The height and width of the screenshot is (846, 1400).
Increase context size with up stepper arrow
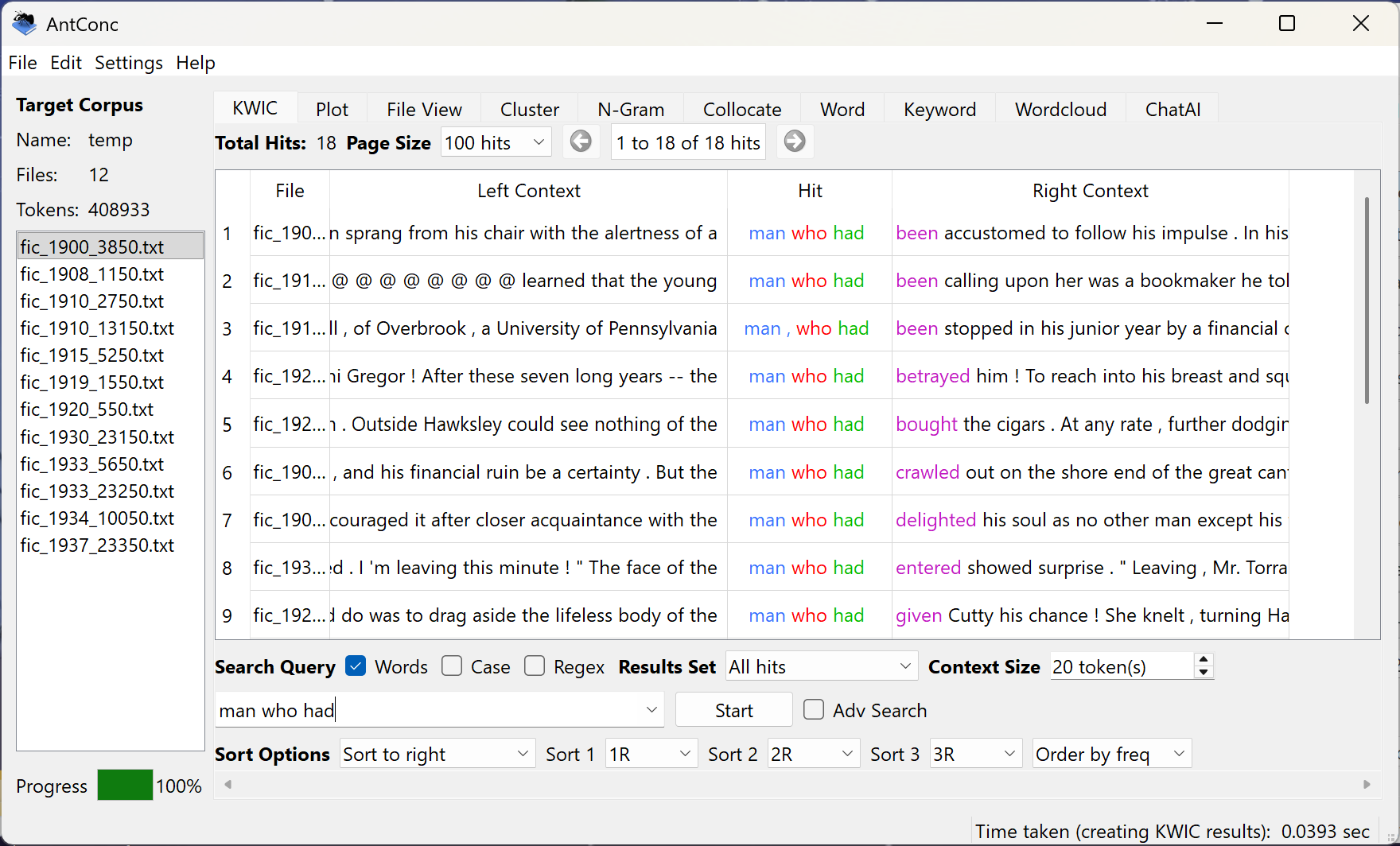coord(1204,660)
